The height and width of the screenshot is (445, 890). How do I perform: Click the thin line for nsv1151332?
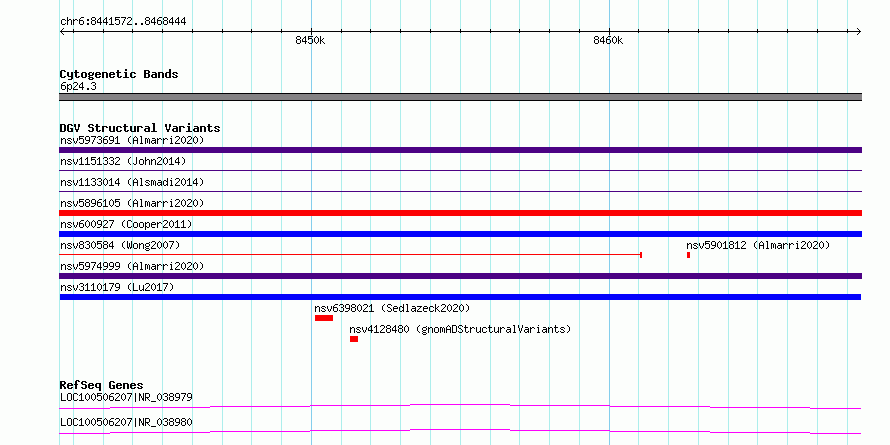460,171
